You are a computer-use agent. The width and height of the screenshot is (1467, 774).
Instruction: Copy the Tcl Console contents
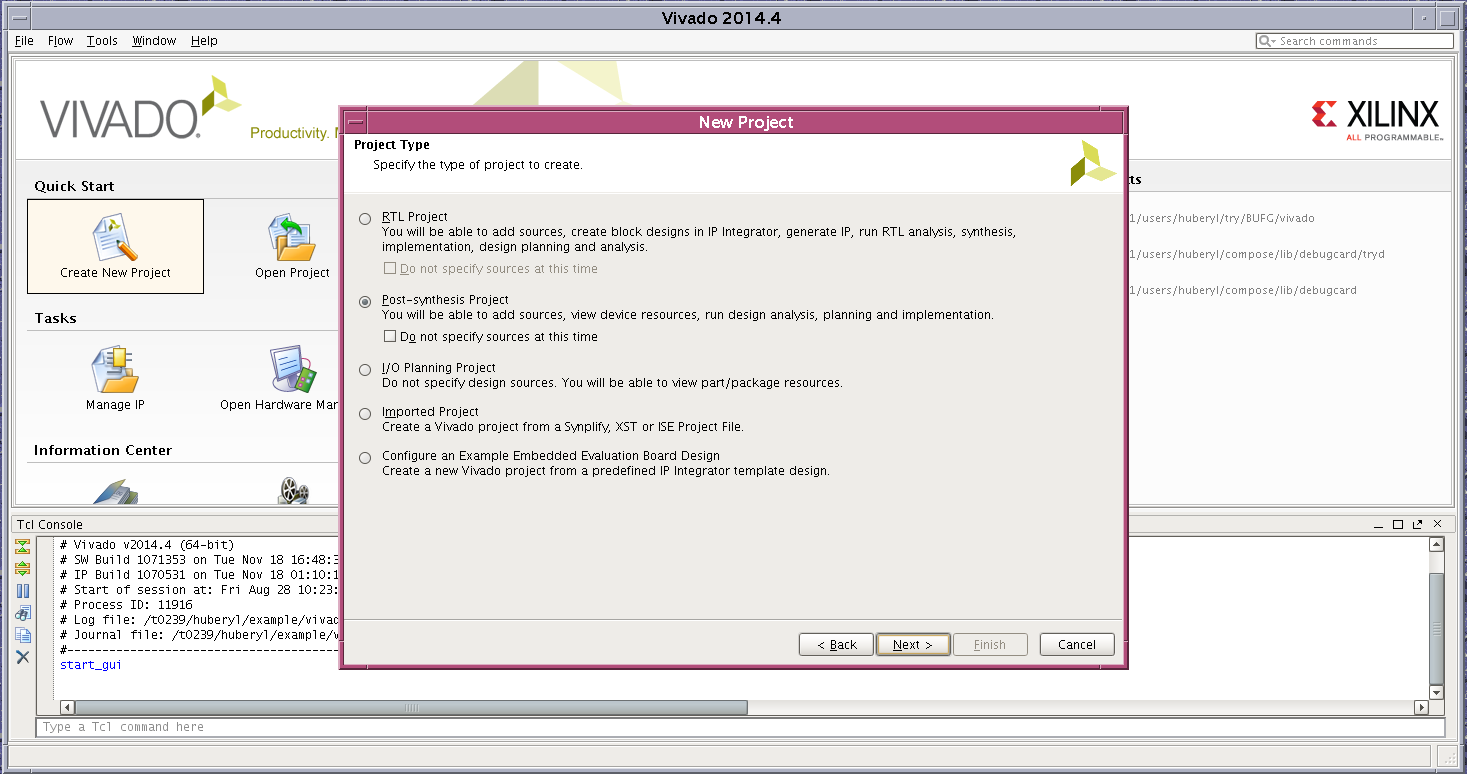tap(22, 635)
